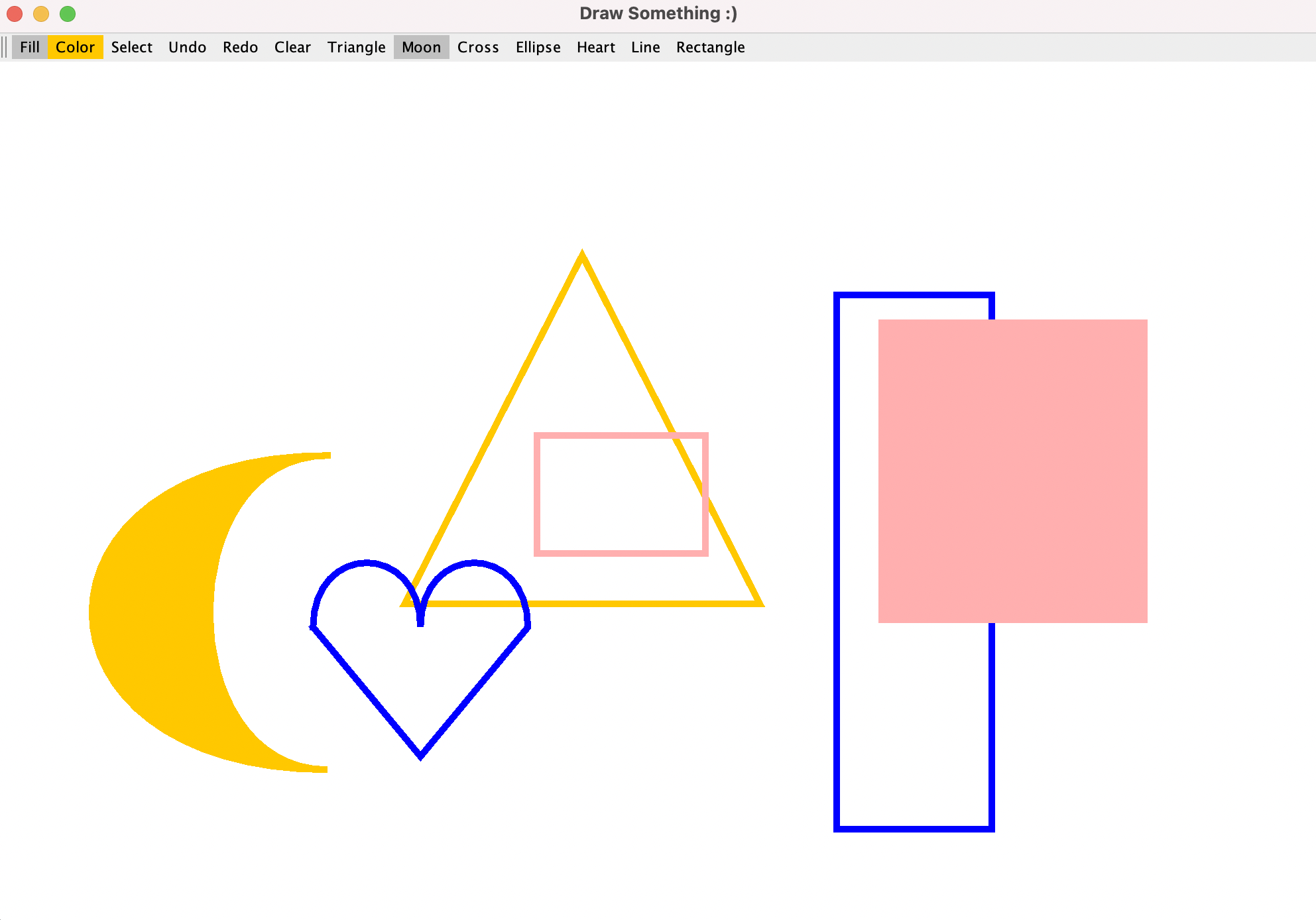1316x920 pixels.
Task: Close the Draw Something window
Action: pyautogui.click(x=15, y=13)
